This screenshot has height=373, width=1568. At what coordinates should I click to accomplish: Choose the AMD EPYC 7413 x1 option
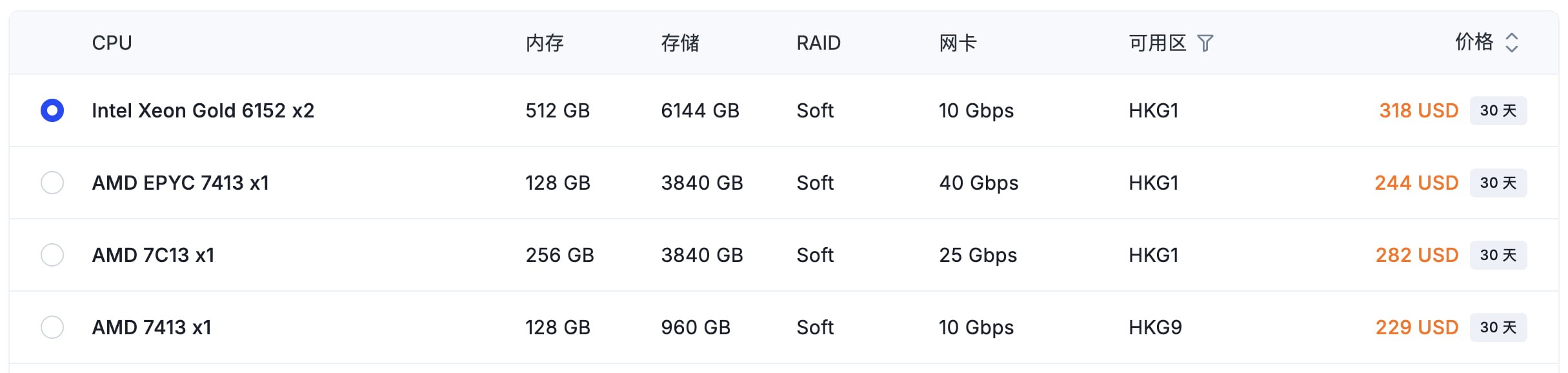click(52, 183)
